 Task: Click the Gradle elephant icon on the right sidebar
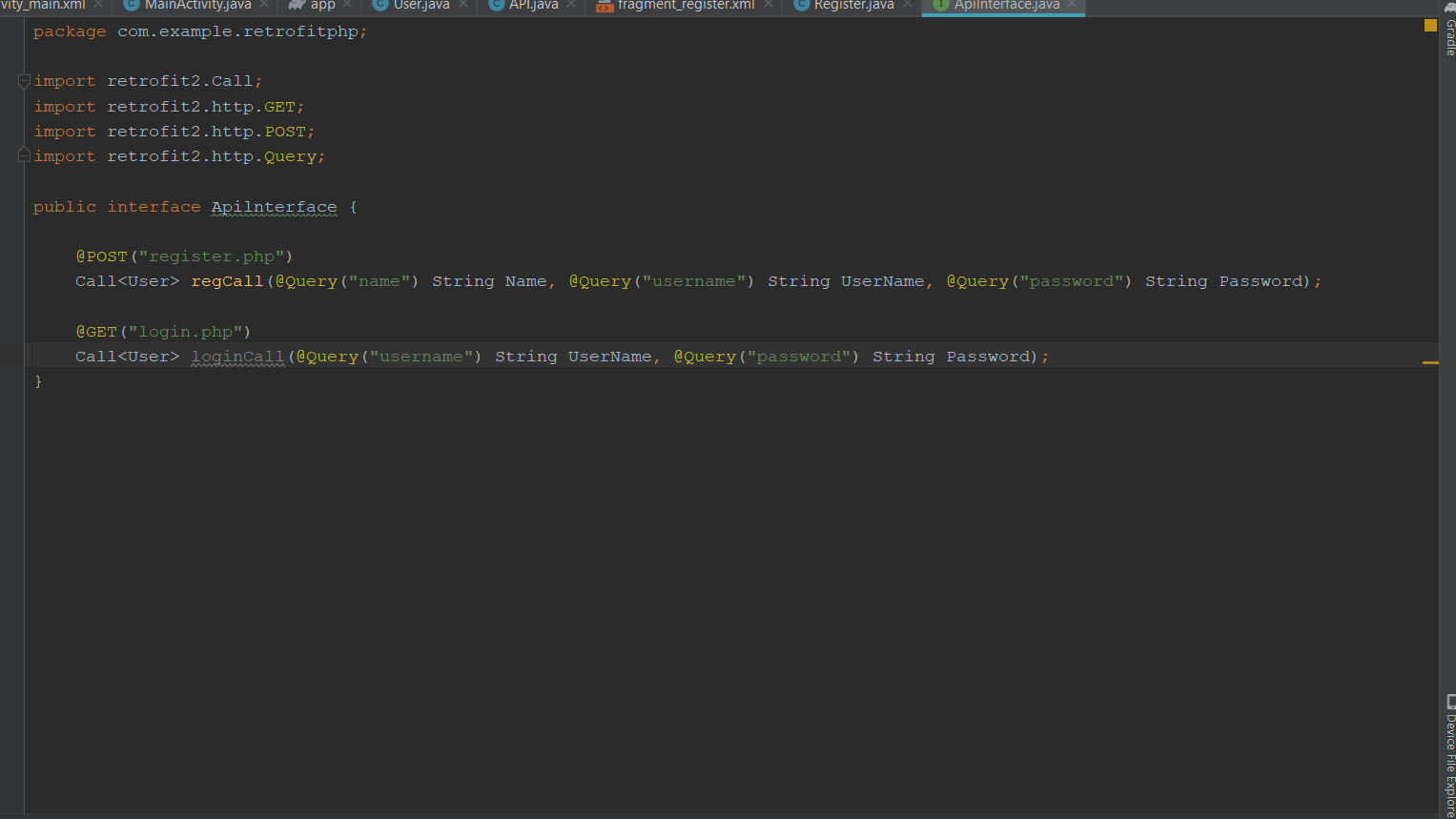(1449, 8)
